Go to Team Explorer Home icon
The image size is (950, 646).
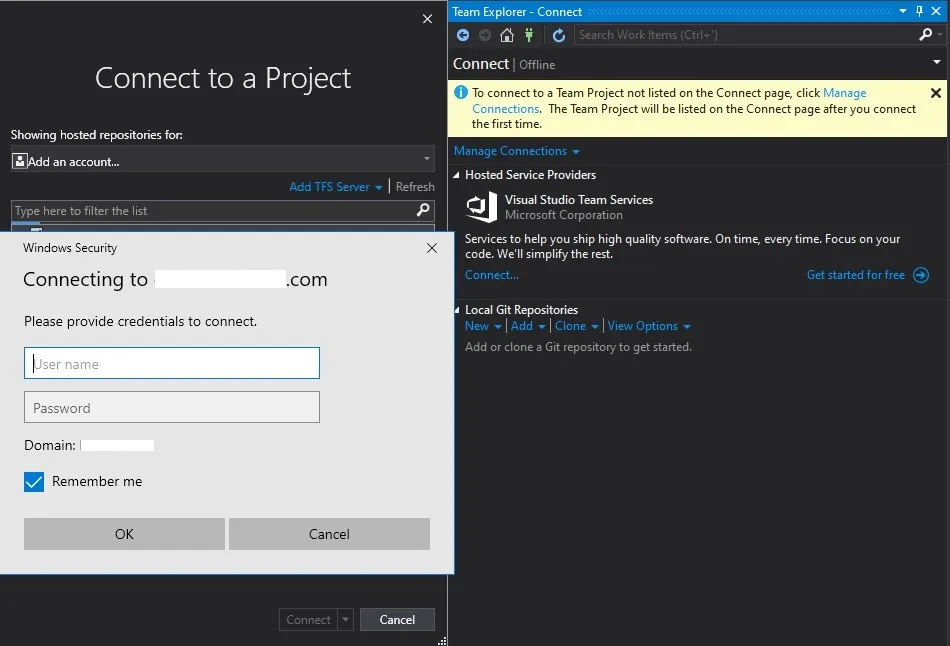[507, 35]
